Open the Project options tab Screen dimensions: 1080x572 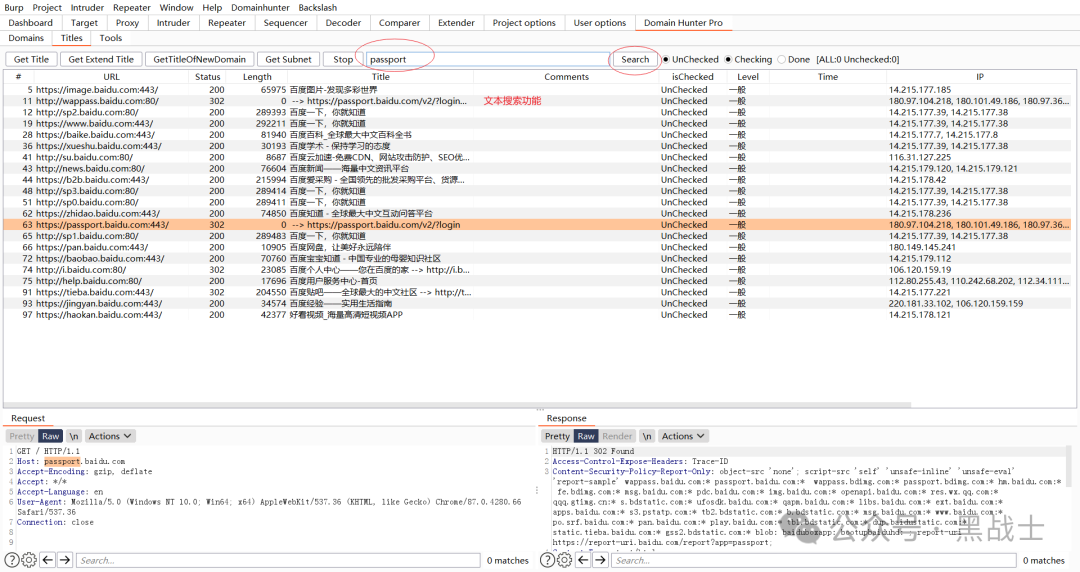click(523, 23)
